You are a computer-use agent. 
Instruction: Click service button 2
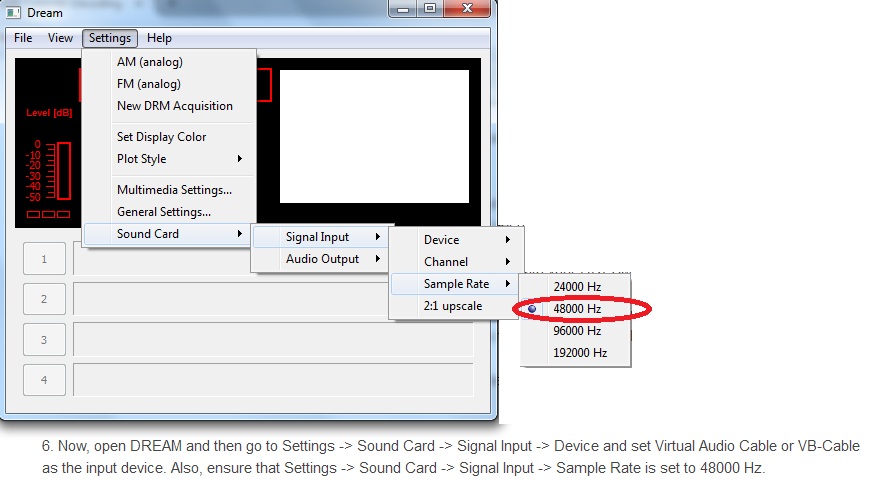click(44, 299)
